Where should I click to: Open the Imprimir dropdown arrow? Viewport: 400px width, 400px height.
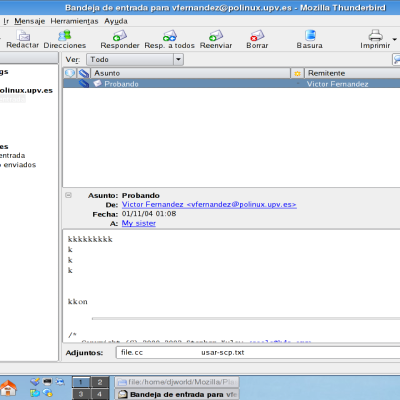point(395,39)
